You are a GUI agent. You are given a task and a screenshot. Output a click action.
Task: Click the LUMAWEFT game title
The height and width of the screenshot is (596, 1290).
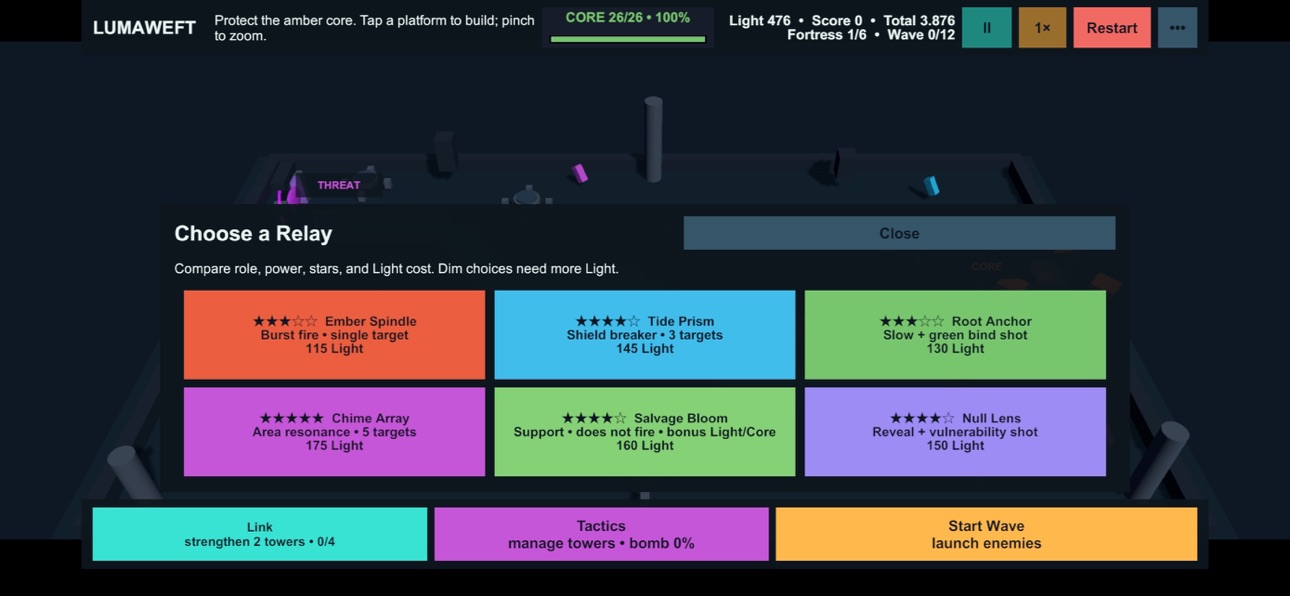click(x=144, y=28)
